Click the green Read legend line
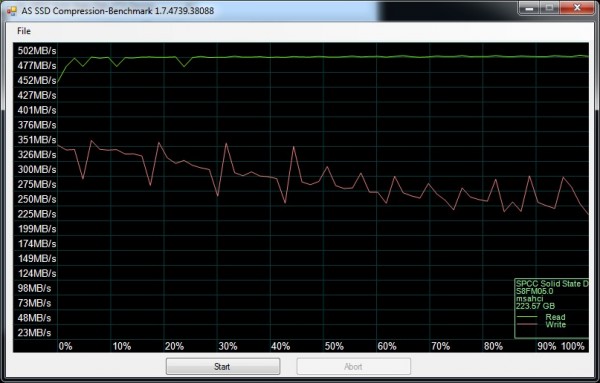 coord(527,317)
